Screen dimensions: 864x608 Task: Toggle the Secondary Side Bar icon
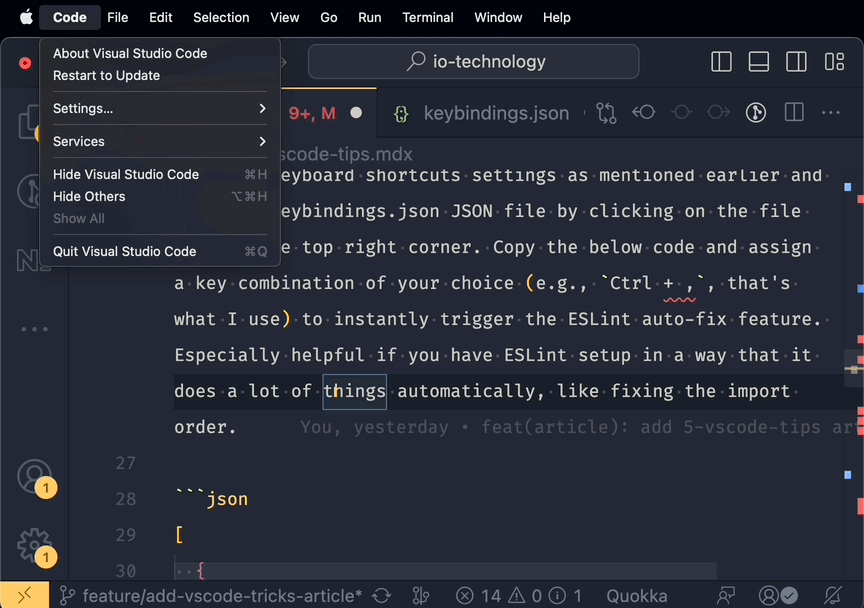(796, 61)
